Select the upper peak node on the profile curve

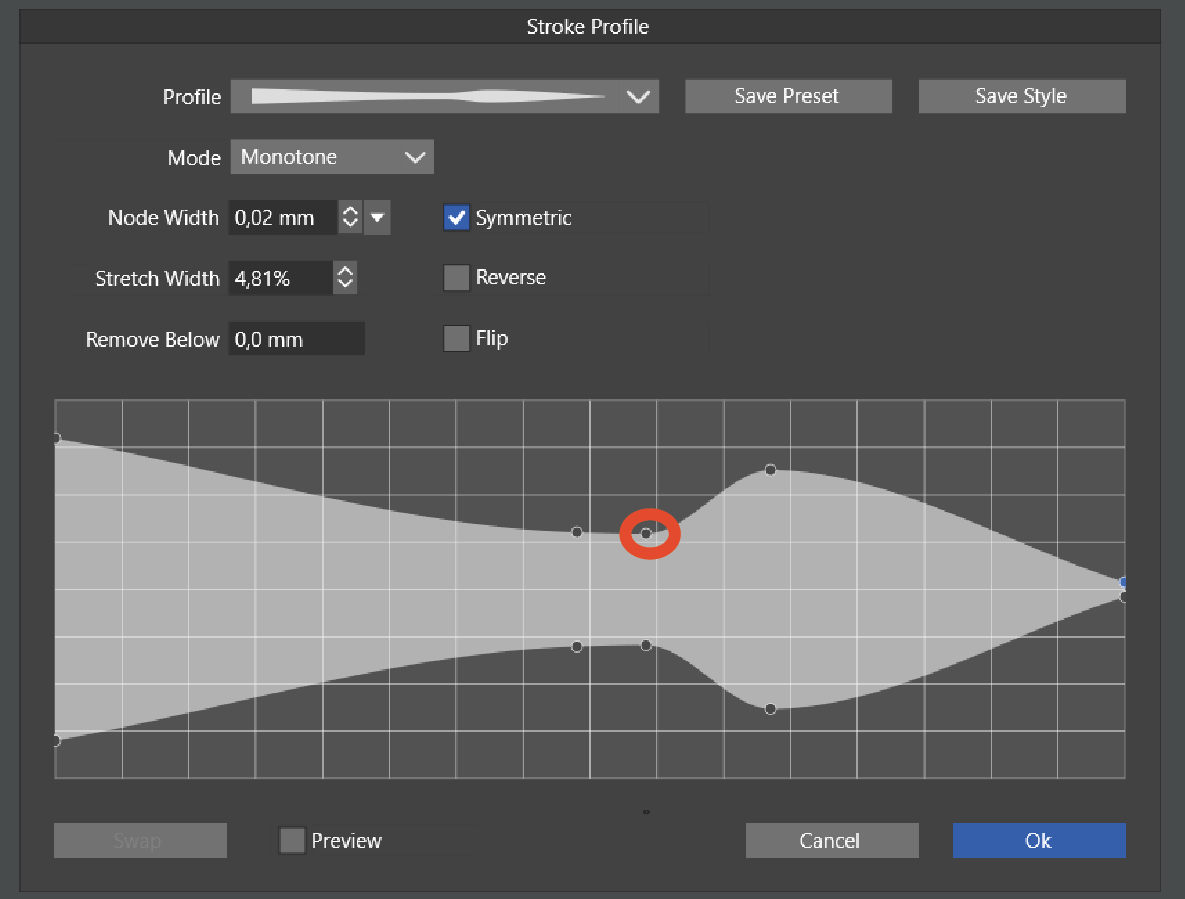click(x=771, y=469)
